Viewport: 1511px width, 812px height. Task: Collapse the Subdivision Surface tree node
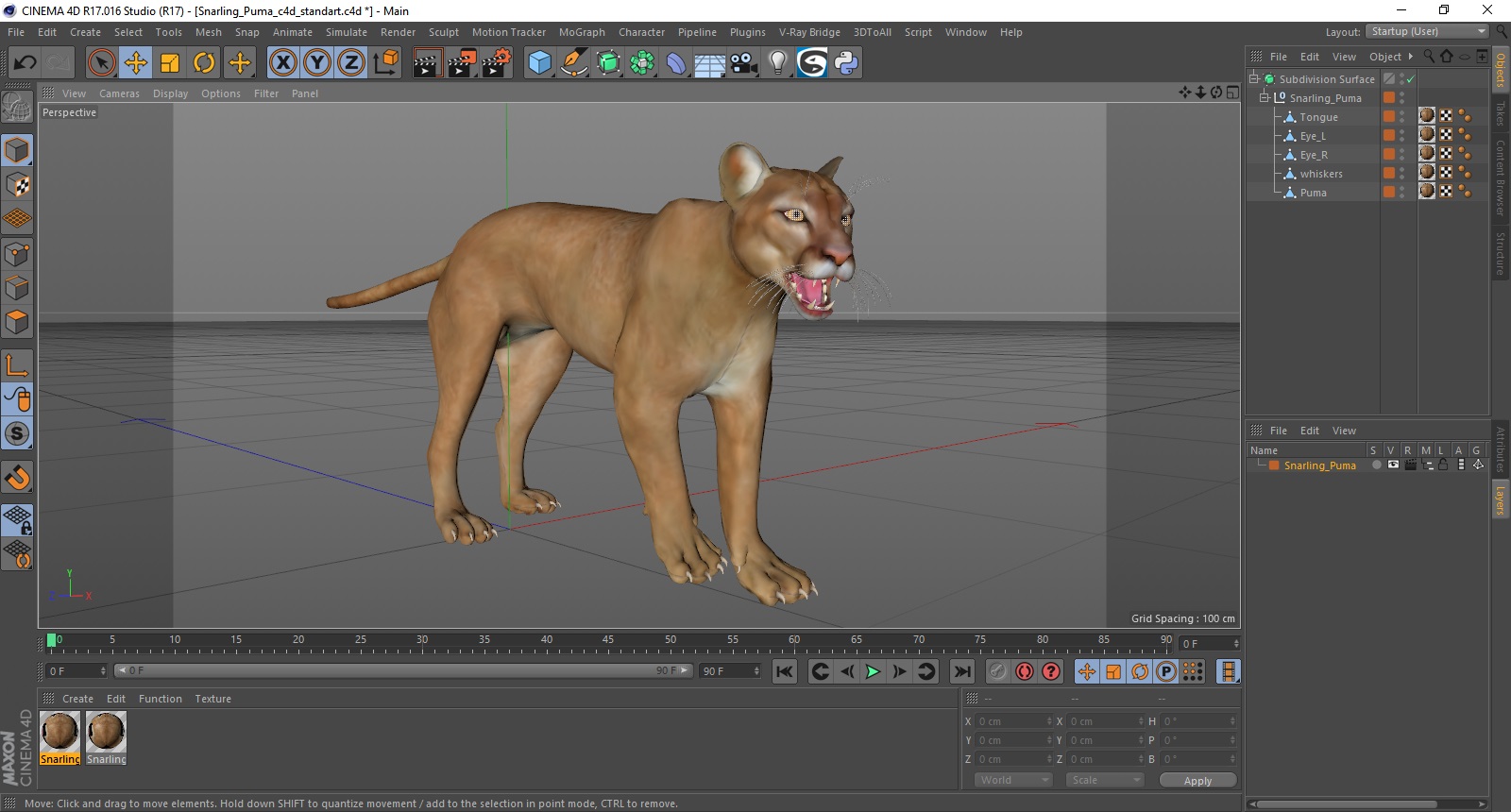1254,79
